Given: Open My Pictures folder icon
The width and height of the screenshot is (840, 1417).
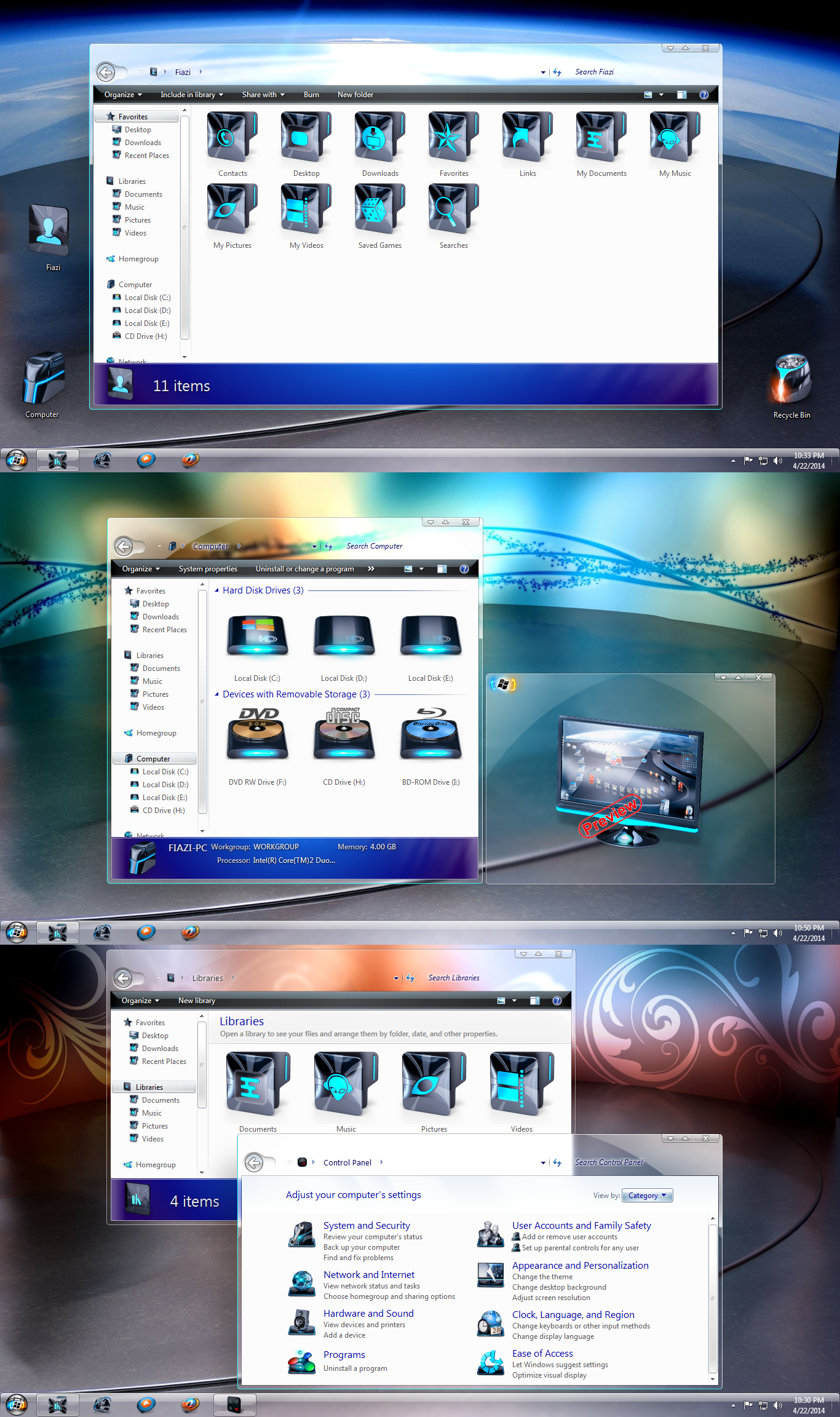Looking at the screenshot, I should click(x=232, y=209).
